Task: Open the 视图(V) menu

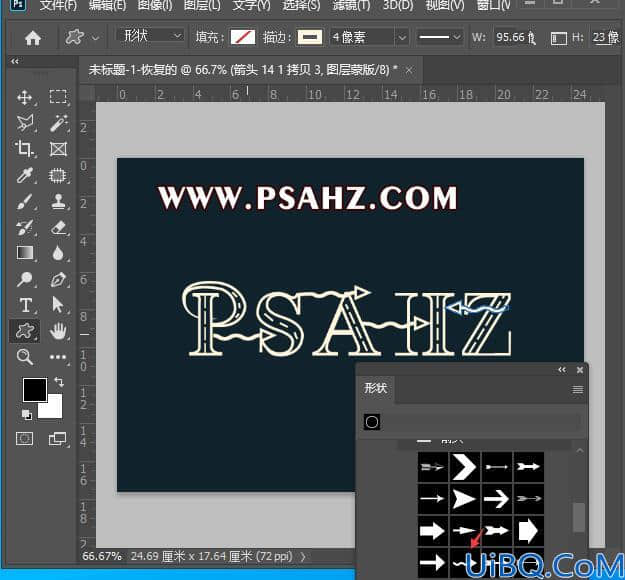Action: 445,6
